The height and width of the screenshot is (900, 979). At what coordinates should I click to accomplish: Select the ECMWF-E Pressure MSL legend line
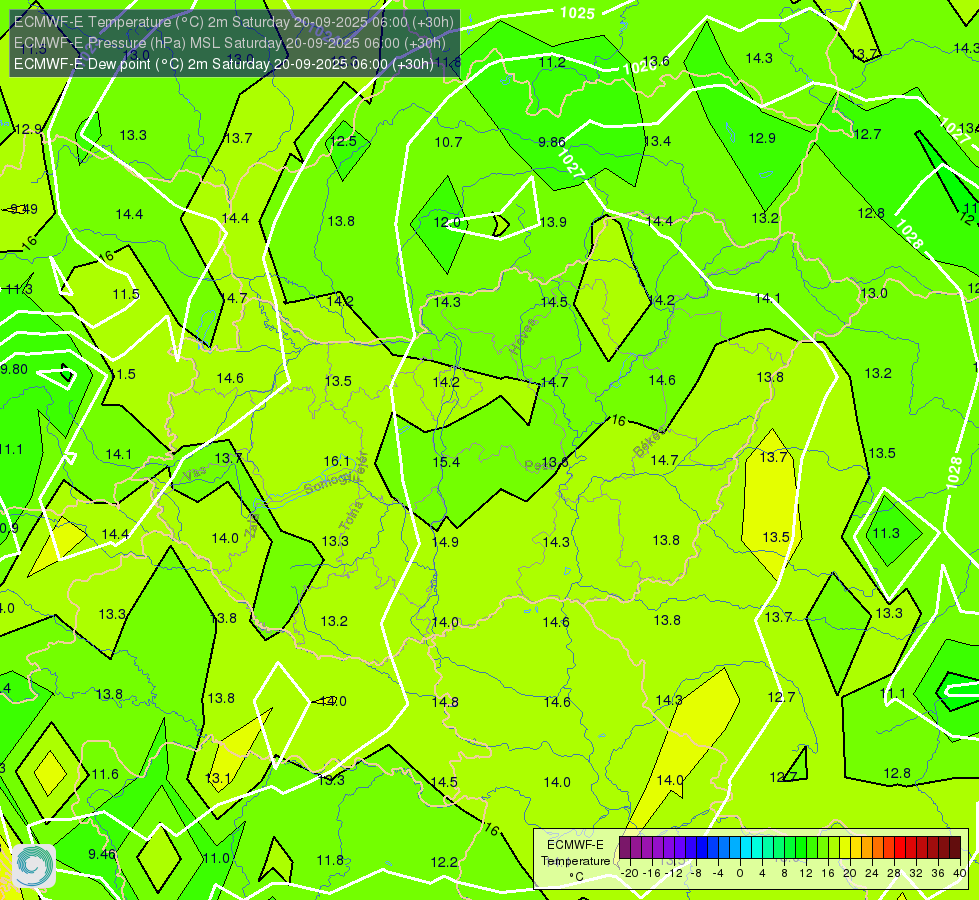pos(230,43)
